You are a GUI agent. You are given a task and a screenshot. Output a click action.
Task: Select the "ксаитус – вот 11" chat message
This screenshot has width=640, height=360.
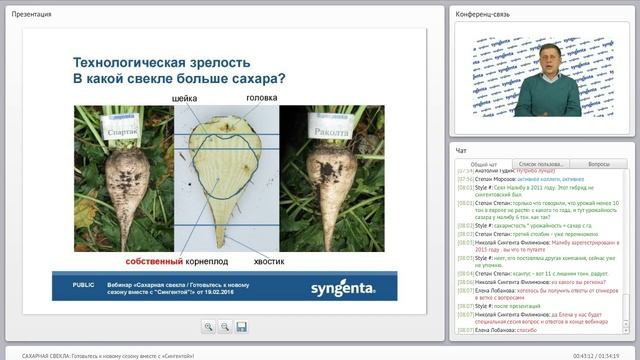[533, 274]
